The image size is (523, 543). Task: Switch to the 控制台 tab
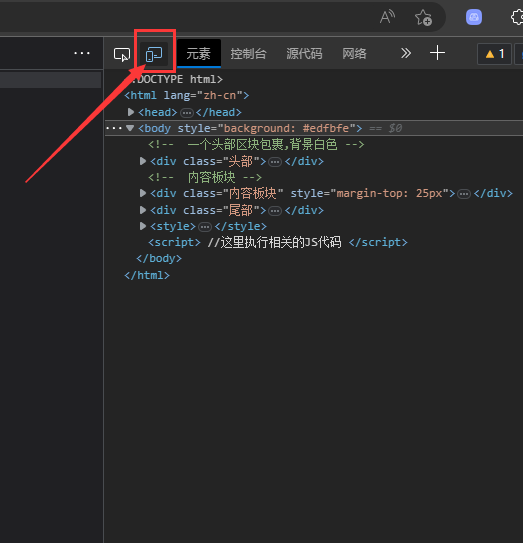click(x=249, y=54)
